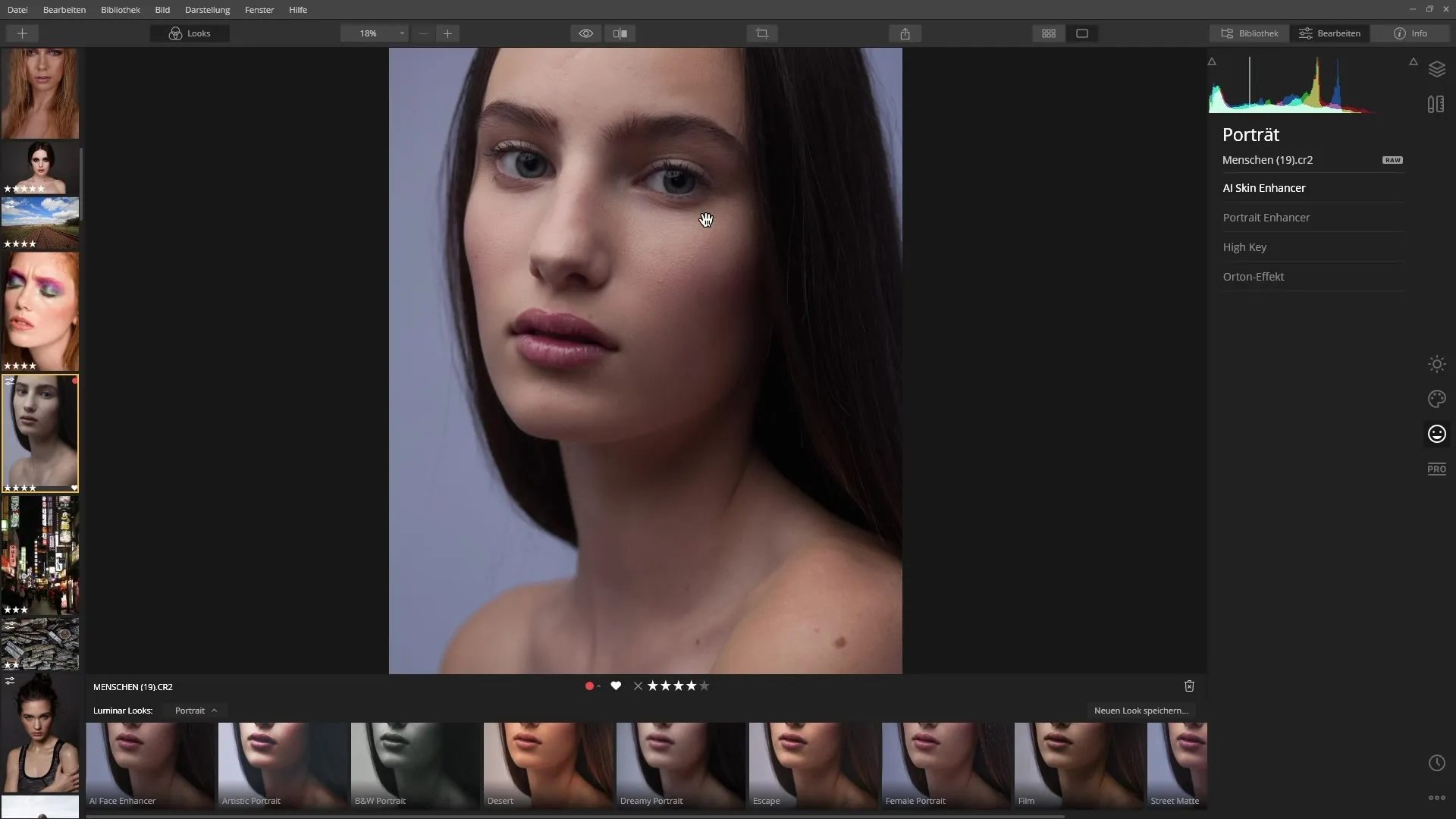Select the colorful eye makeup thumbnail
The width and height of the screenshot is (1456, 819).
tap(40, 312)
